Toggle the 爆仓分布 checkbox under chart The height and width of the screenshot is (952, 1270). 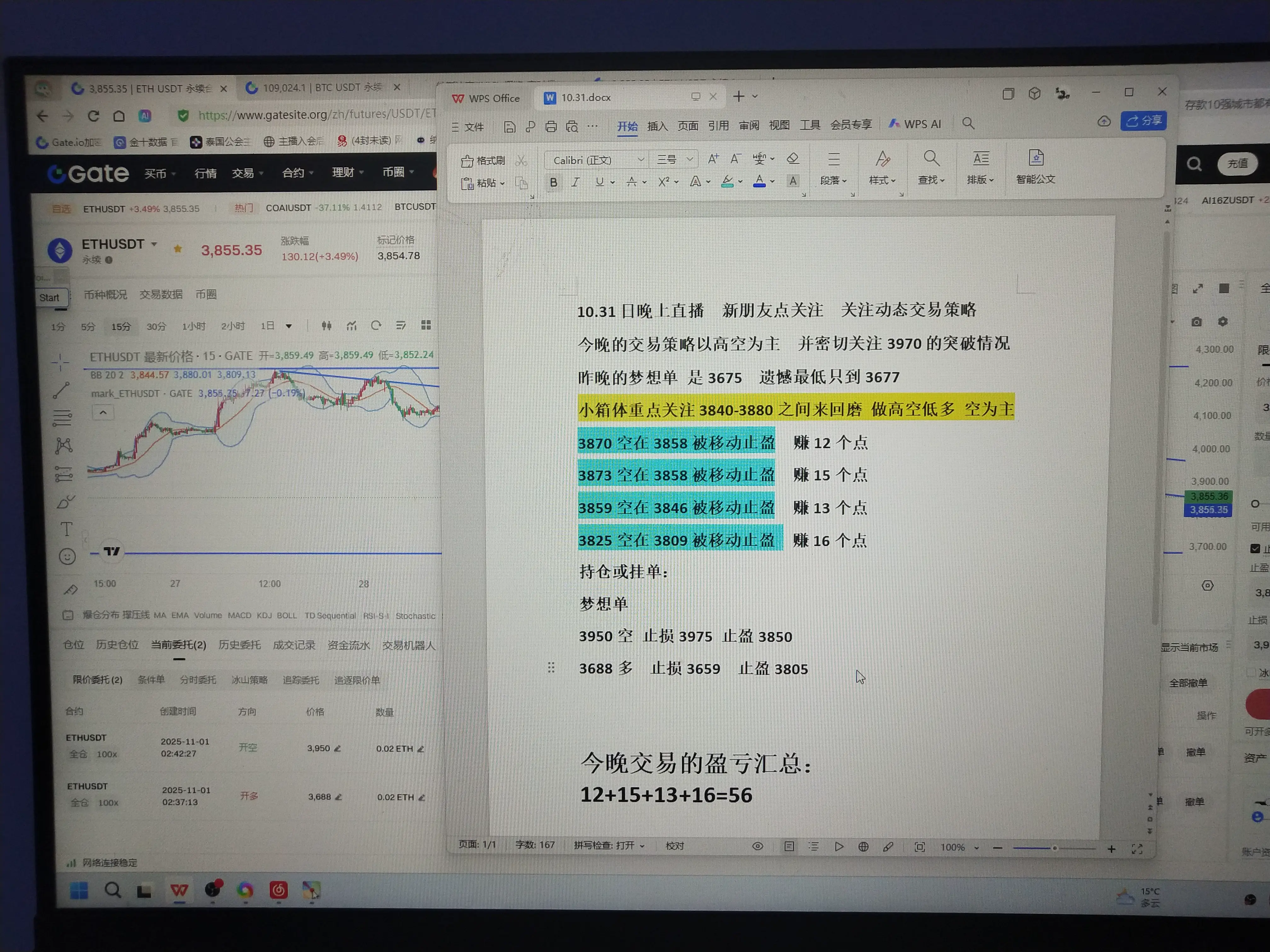coord(68,615)
